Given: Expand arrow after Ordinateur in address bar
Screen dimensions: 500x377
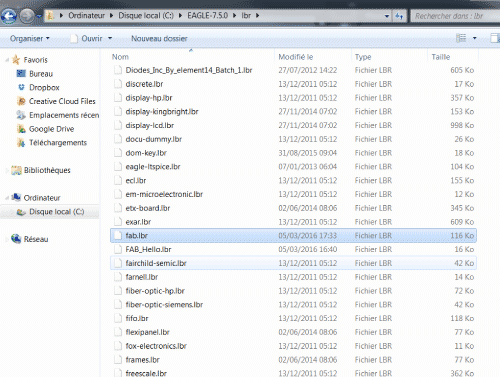Looking at the screenshot, I should (x=111, y=15).
